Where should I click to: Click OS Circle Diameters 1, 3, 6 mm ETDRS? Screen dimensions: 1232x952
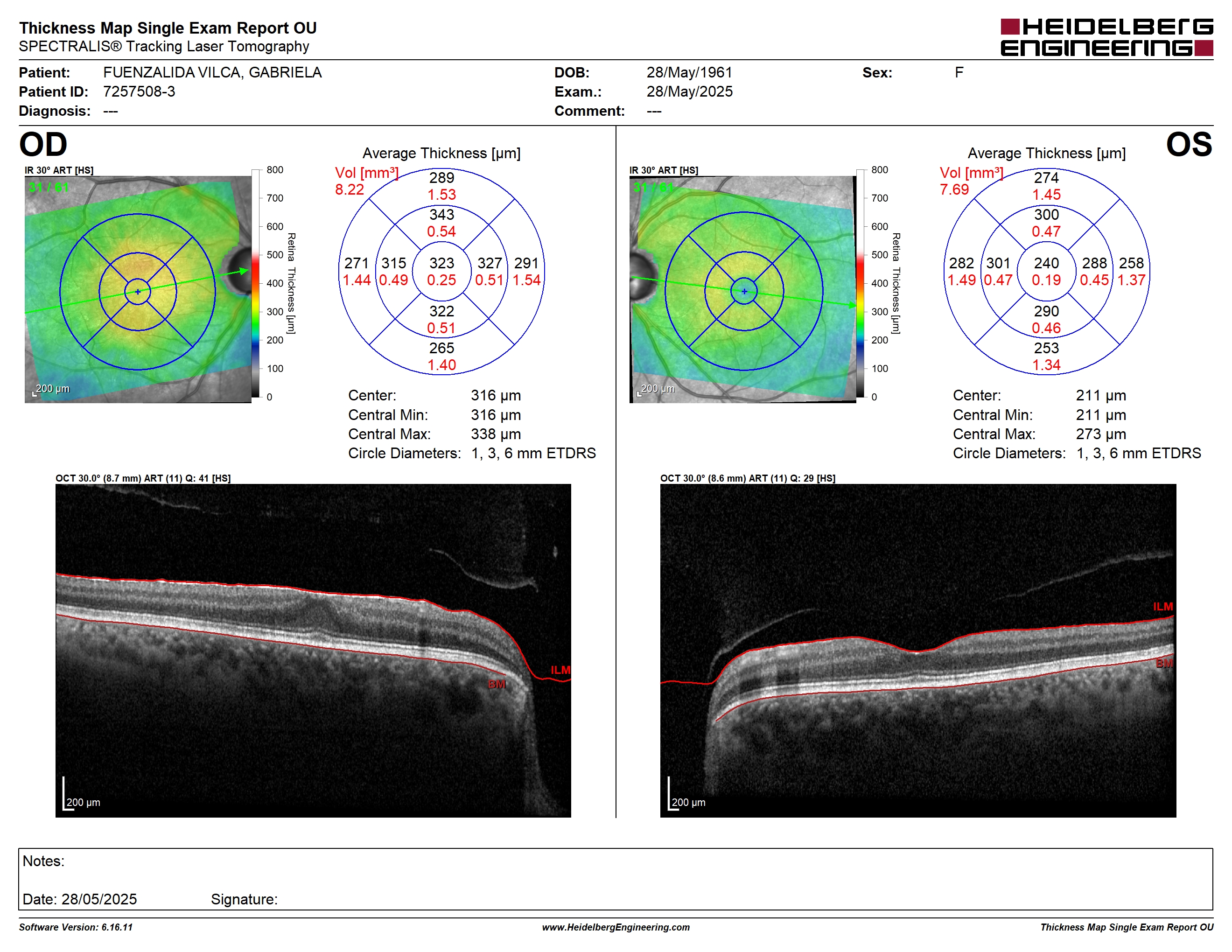tap(1138, 453)
